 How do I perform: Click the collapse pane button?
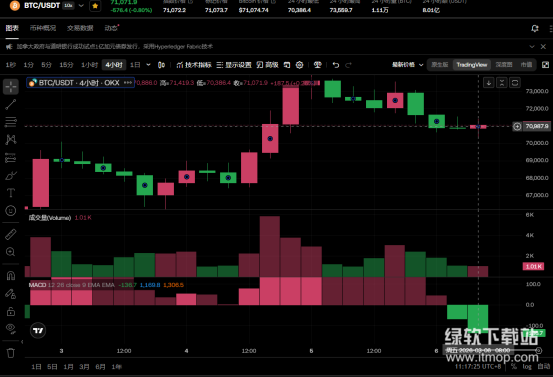click(502, 83)
